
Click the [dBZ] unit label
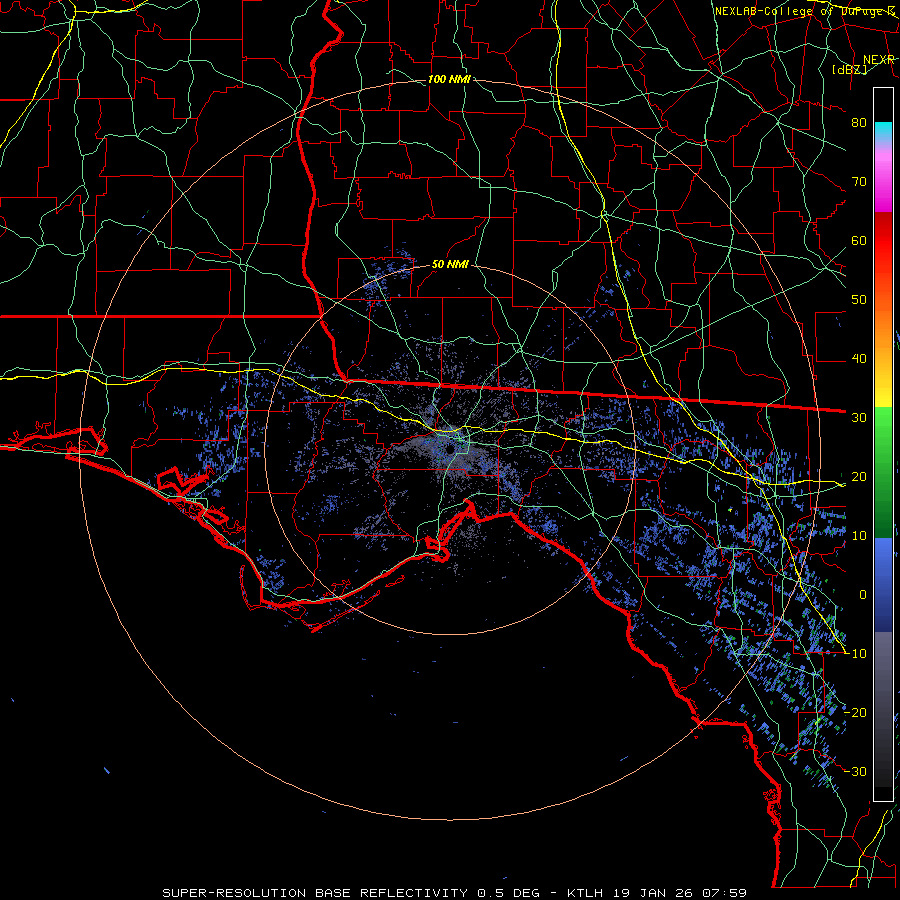[849, 69]
